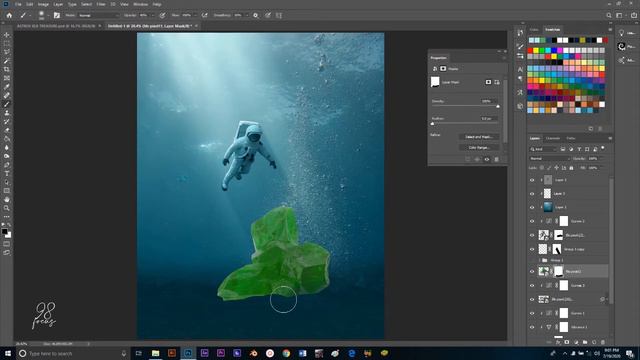Select the Zoom tool

pyautogui.click(x=7, y=208)
